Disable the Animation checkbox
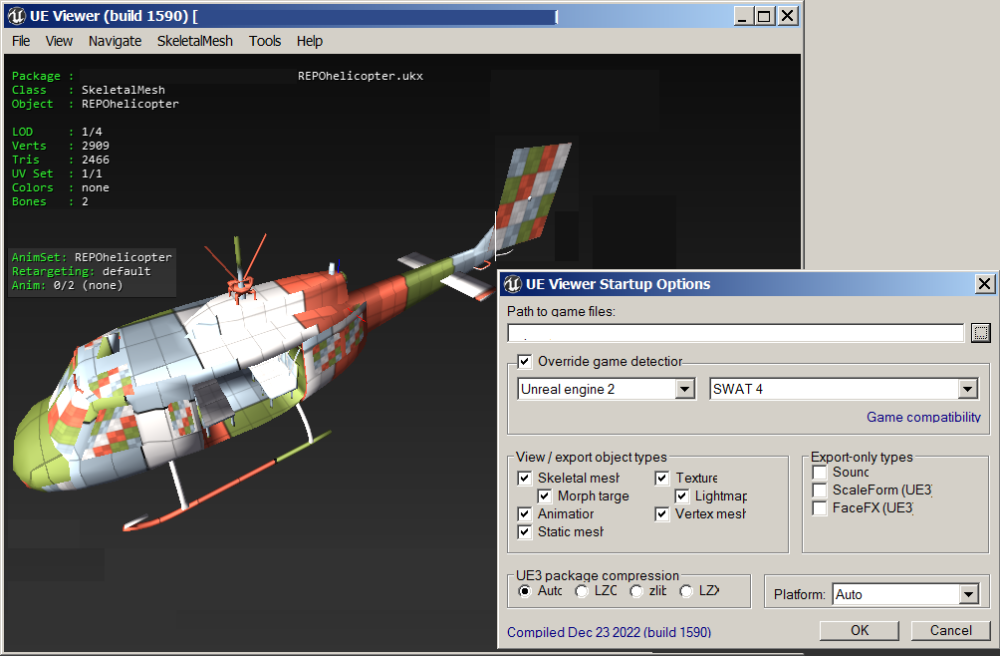1000x656 pixels. click(x=524, y=513)
